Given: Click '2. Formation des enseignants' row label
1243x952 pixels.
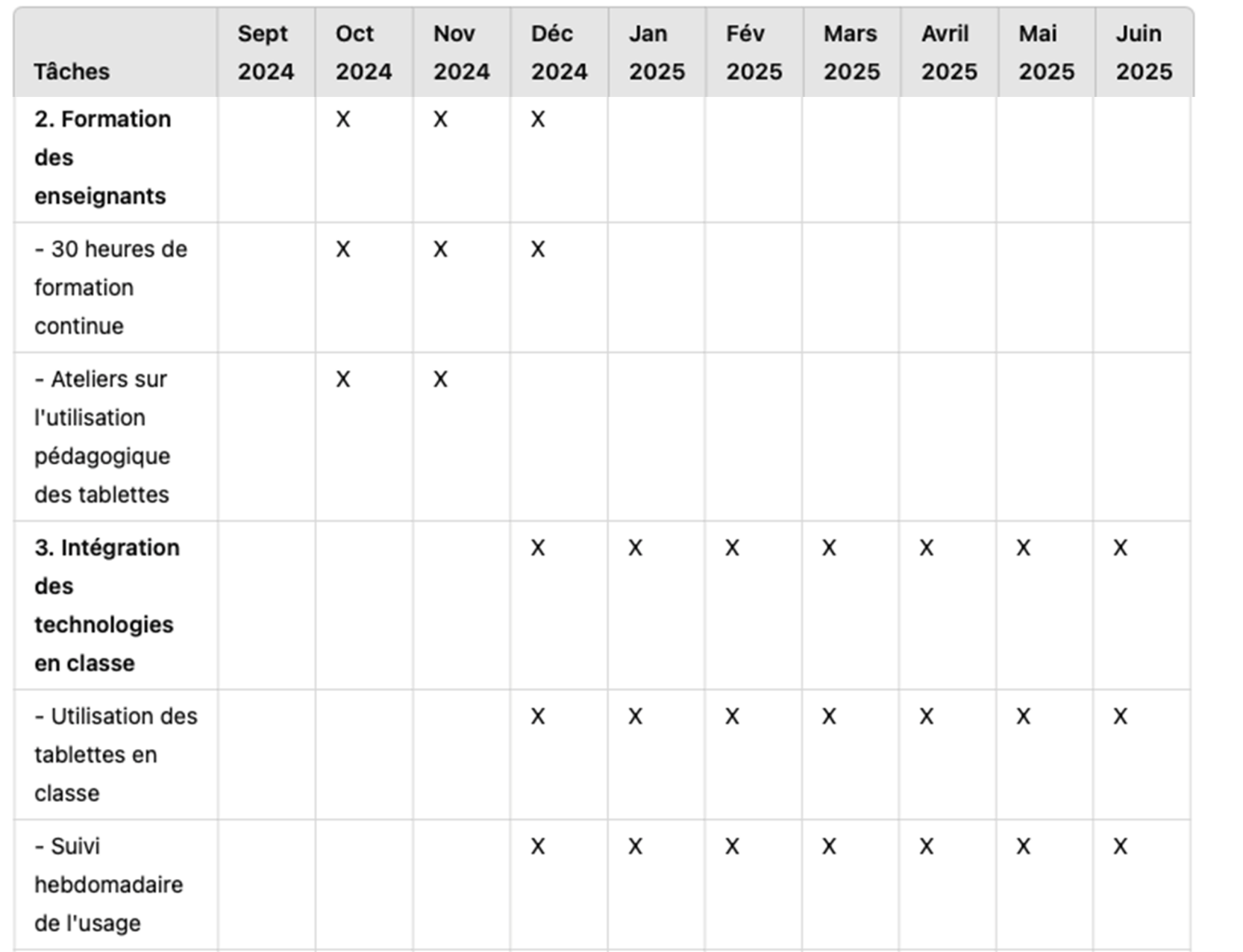Looking at the screenshot, I should coord(102,157).
